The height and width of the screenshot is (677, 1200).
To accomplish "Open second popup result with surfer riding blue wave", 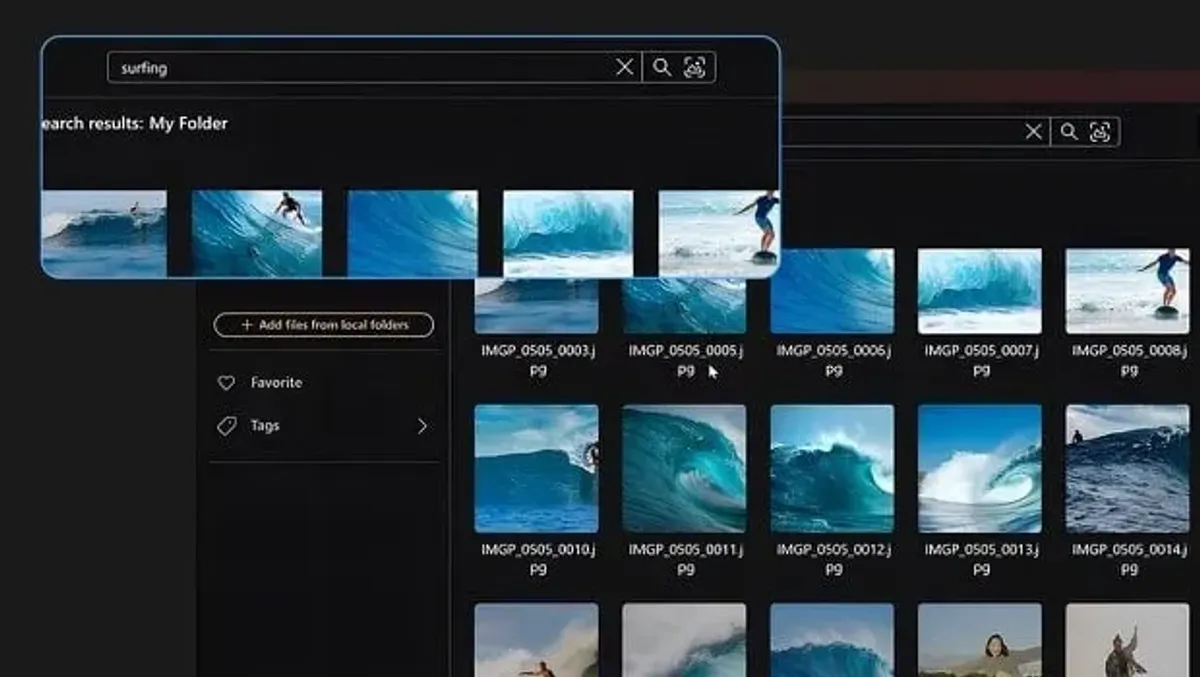I will coord(257,233).
